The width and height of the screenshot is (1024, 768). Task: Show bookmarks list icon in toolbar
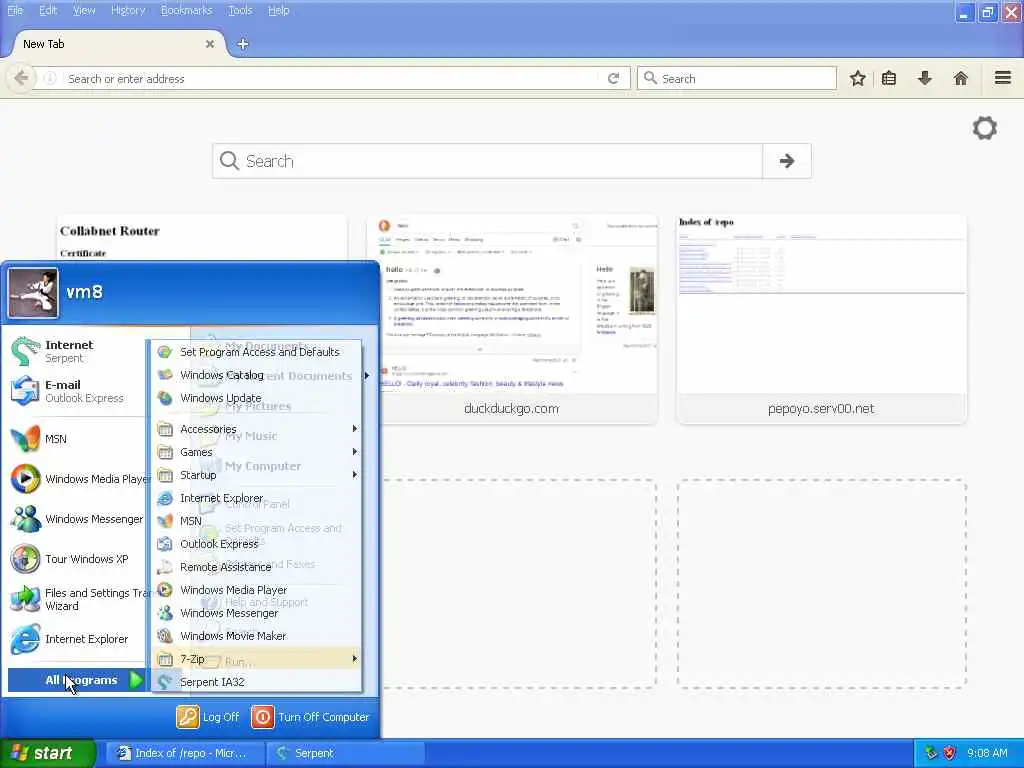coord(889,78)
